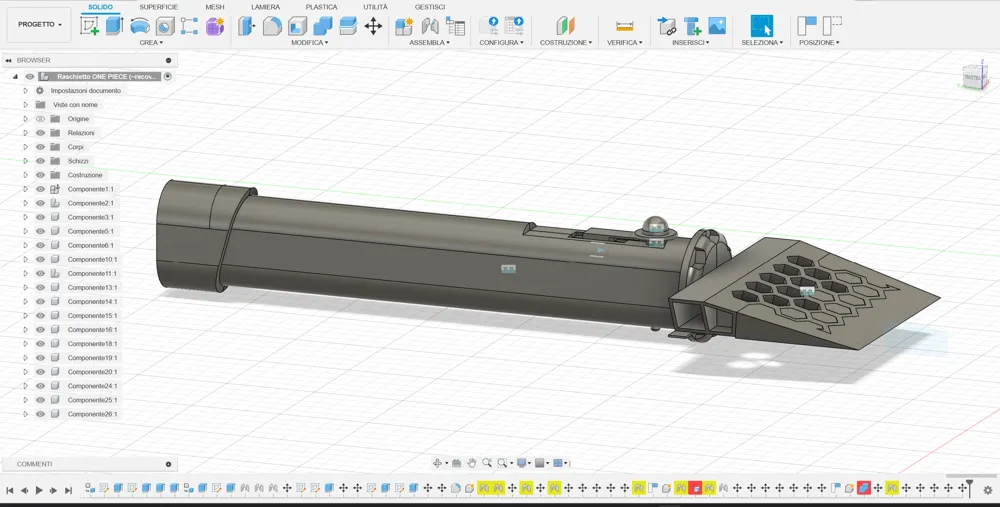1000x507 pixels.
Task: Select the Revolve tool icon
Action: click(x=140, y=26)
